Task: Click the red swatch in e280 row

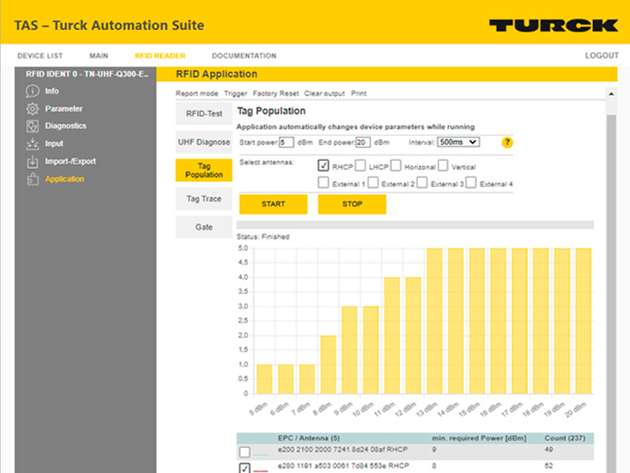Action: point(261,471)
